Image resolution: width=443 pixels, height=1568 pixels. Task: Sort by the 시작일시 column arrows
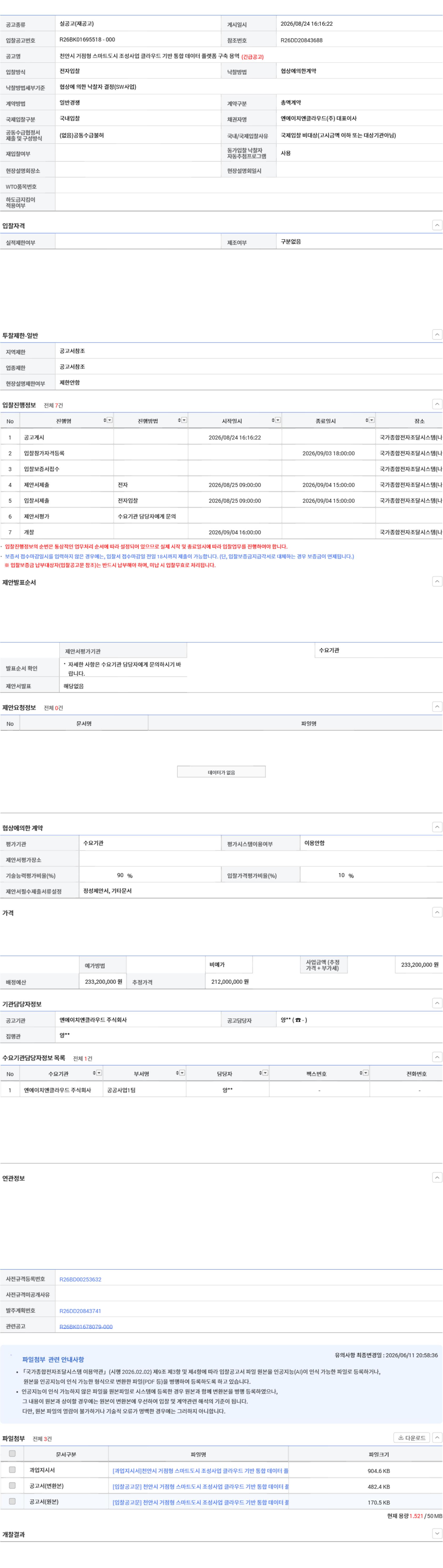point(273,420)
